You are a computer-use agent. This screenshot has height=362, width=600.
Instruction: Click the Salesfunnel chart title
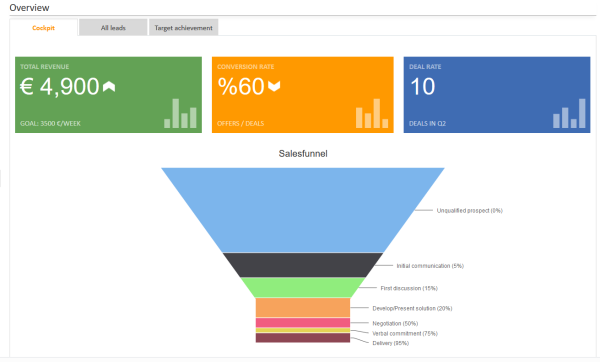pos(303,154)
